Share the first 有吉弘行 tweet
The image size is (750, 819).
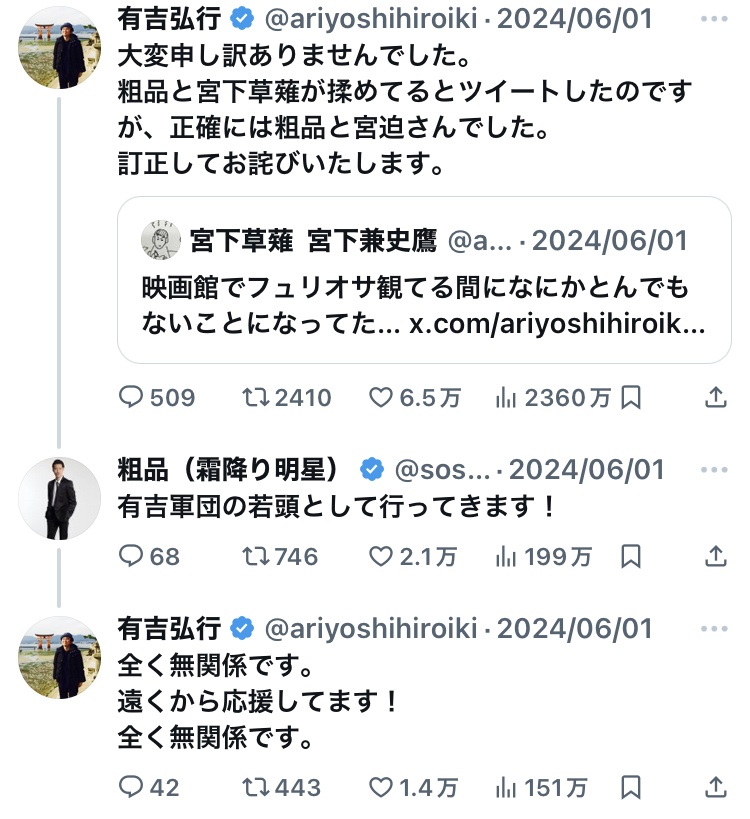click(716, 398)
